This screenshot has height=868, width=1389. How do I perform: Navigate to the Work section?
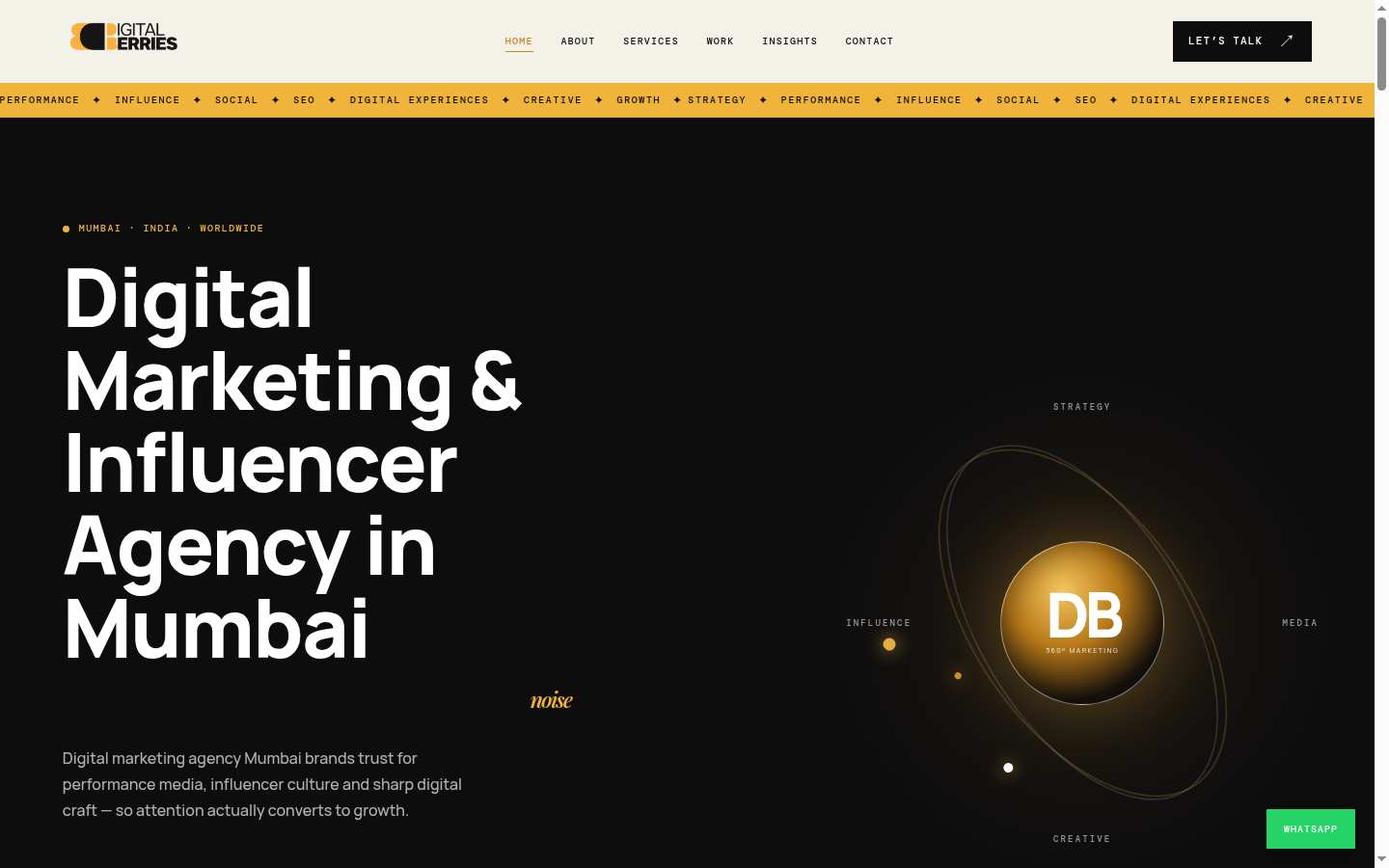tap(721, 41)
